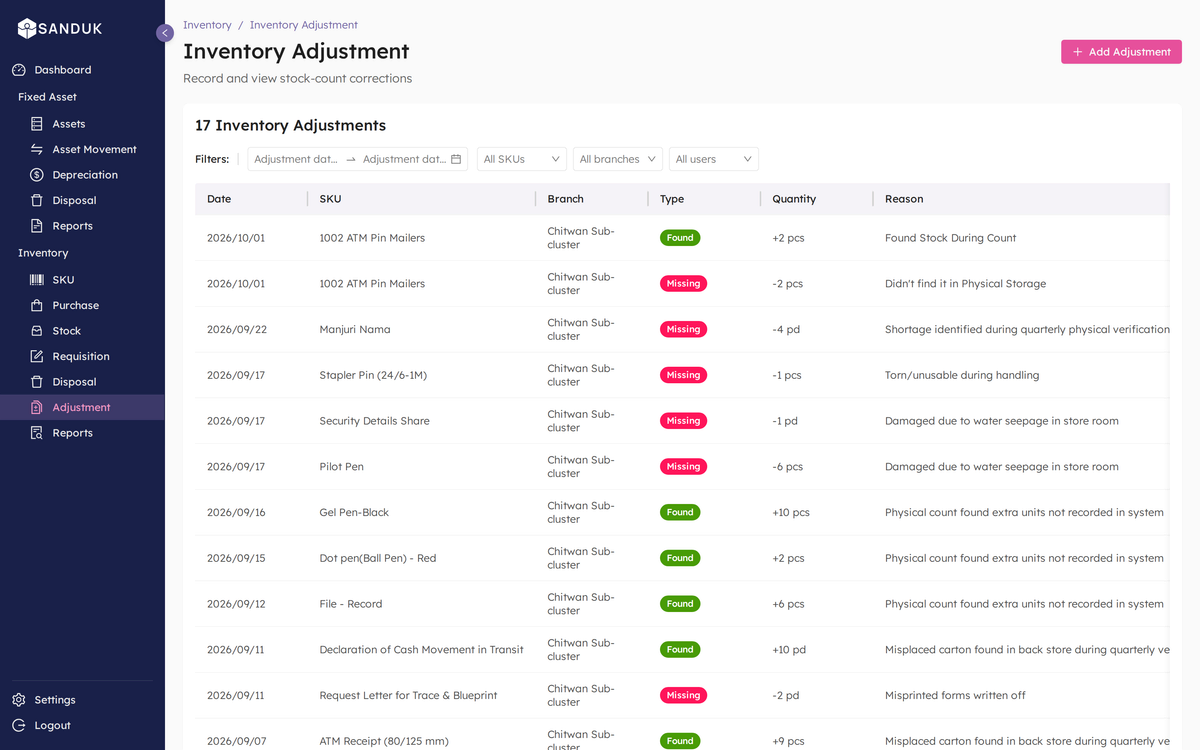Open the calendar icon in date filter
The image size is (1200, 750).
pos(456,159)
